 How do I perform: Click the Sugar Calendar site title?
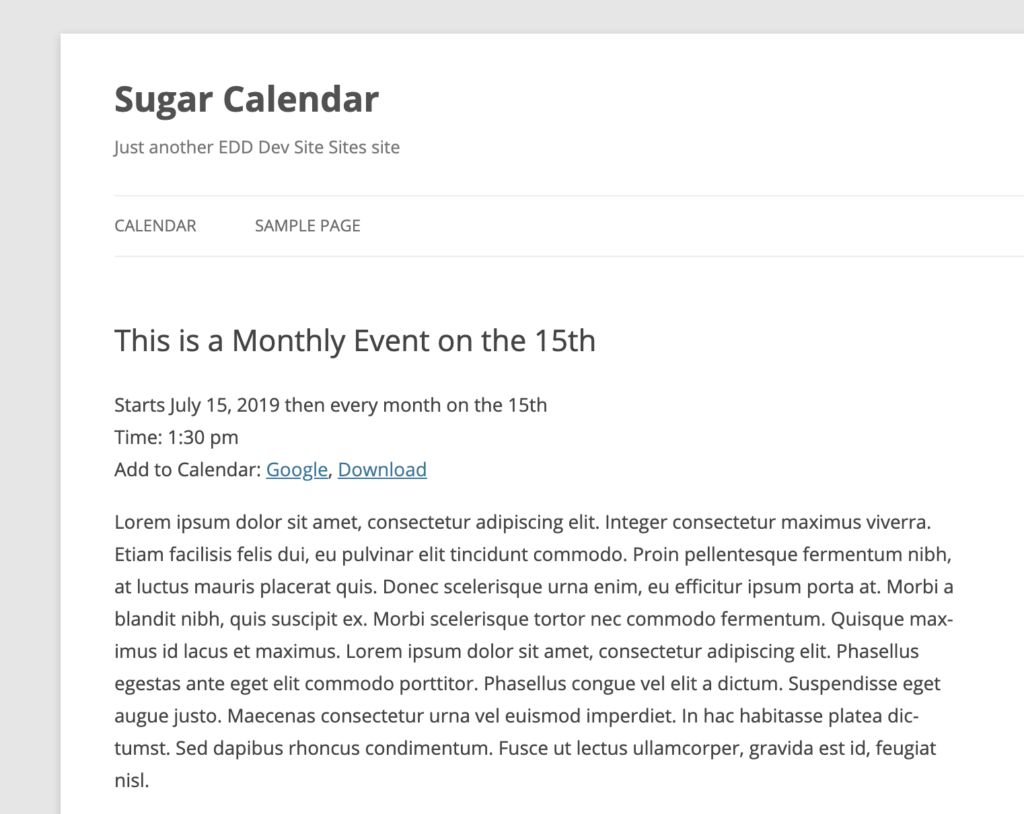[246, 99]
